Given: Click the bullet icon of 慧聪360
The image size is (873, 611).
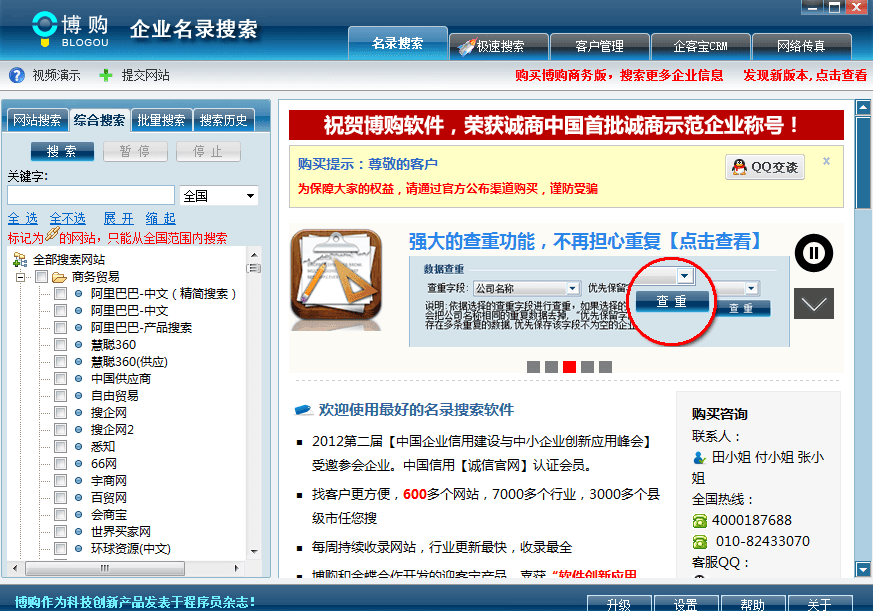Looking at the screenshot, I should (79, 345).
